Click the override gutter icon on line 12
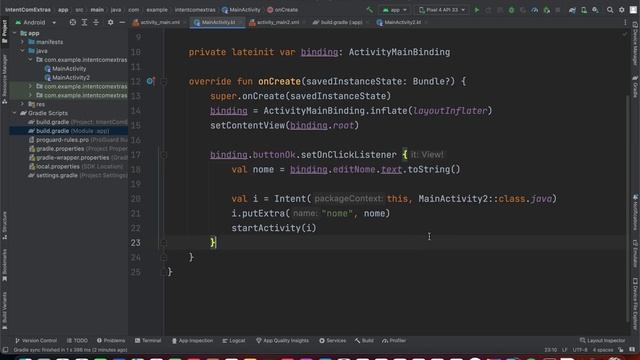 tap(151, 81)
